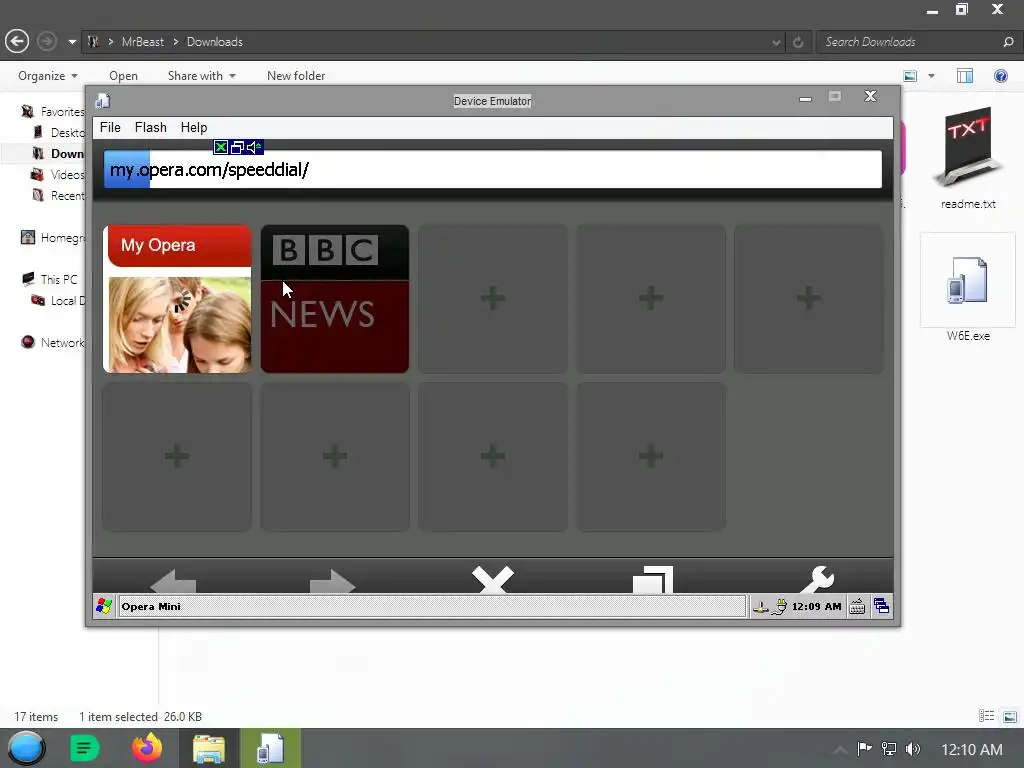
Task: Click the emulator network connection tray icon
Action: tap(760, 607)
